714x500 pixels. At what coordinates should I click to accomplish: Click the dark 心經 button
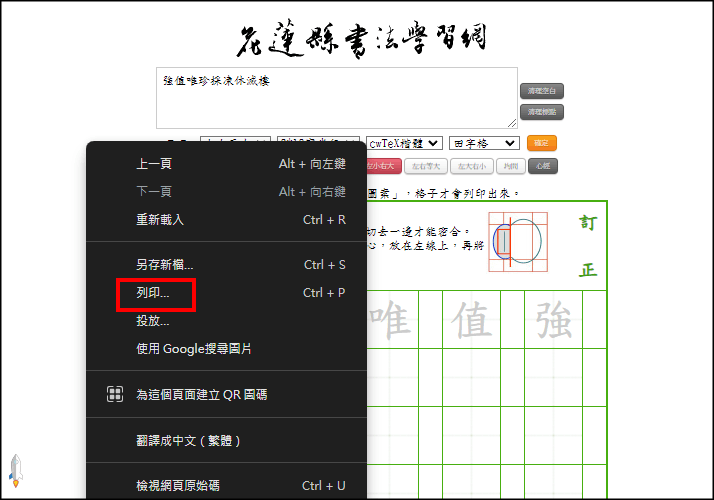click(x=543, y=166)
